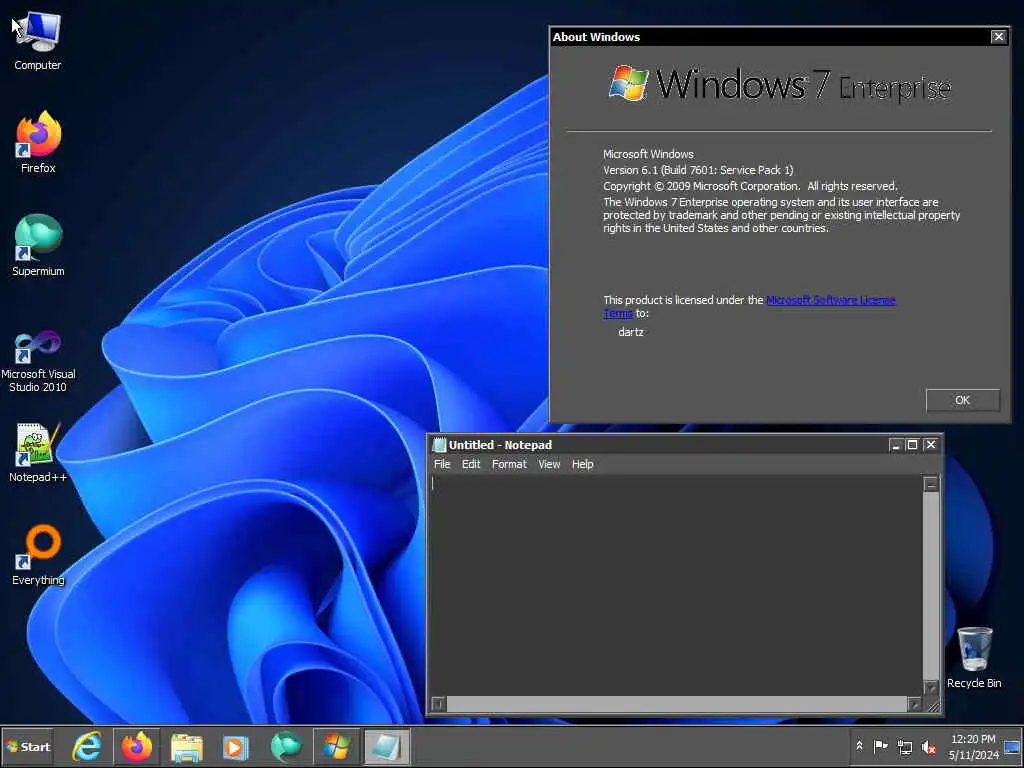The width and height of the screenshot is (1024, 768).
Task: Click the licensed user name dartz
Action: coord(631,332)
